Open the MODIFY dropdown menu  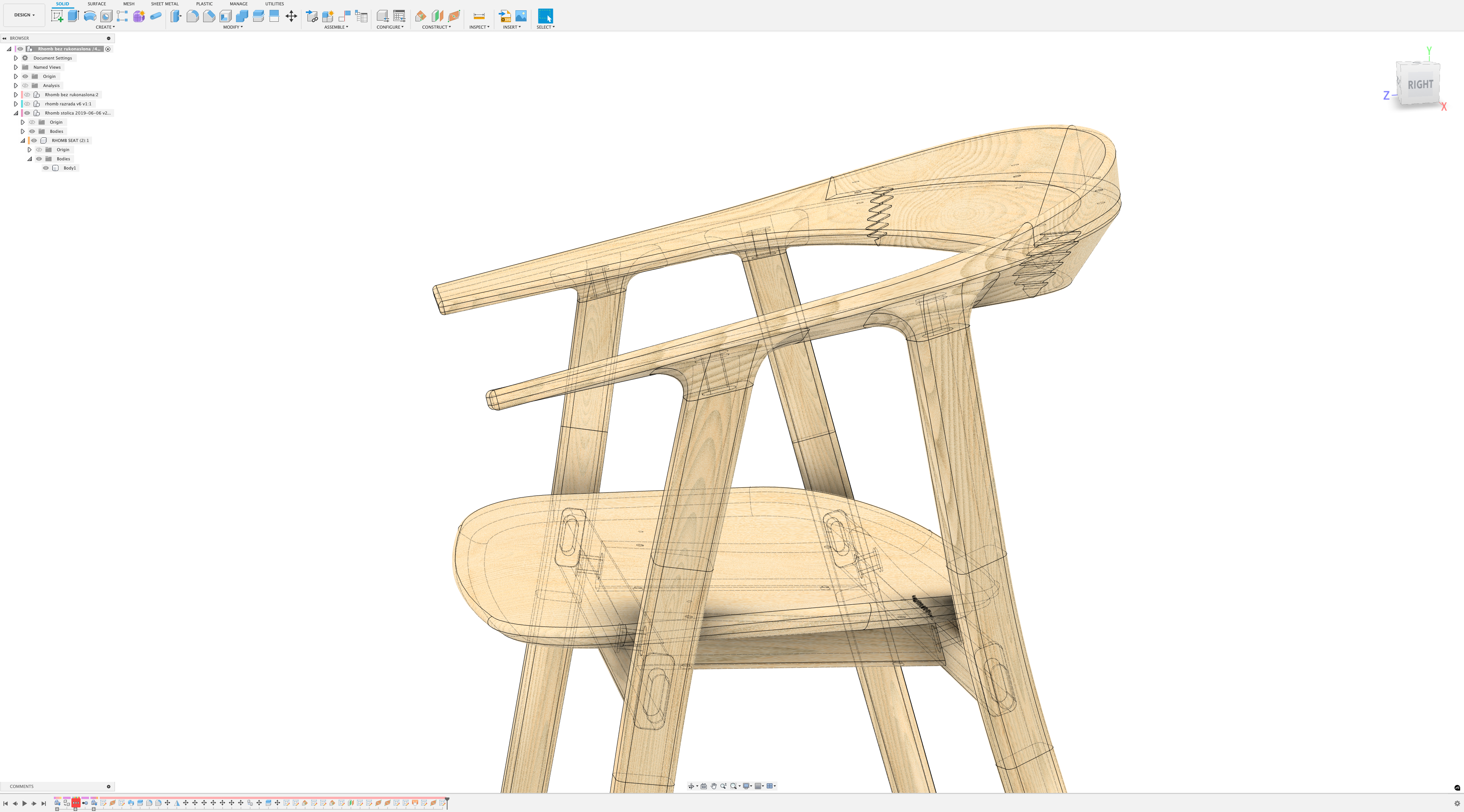point(233,27)
